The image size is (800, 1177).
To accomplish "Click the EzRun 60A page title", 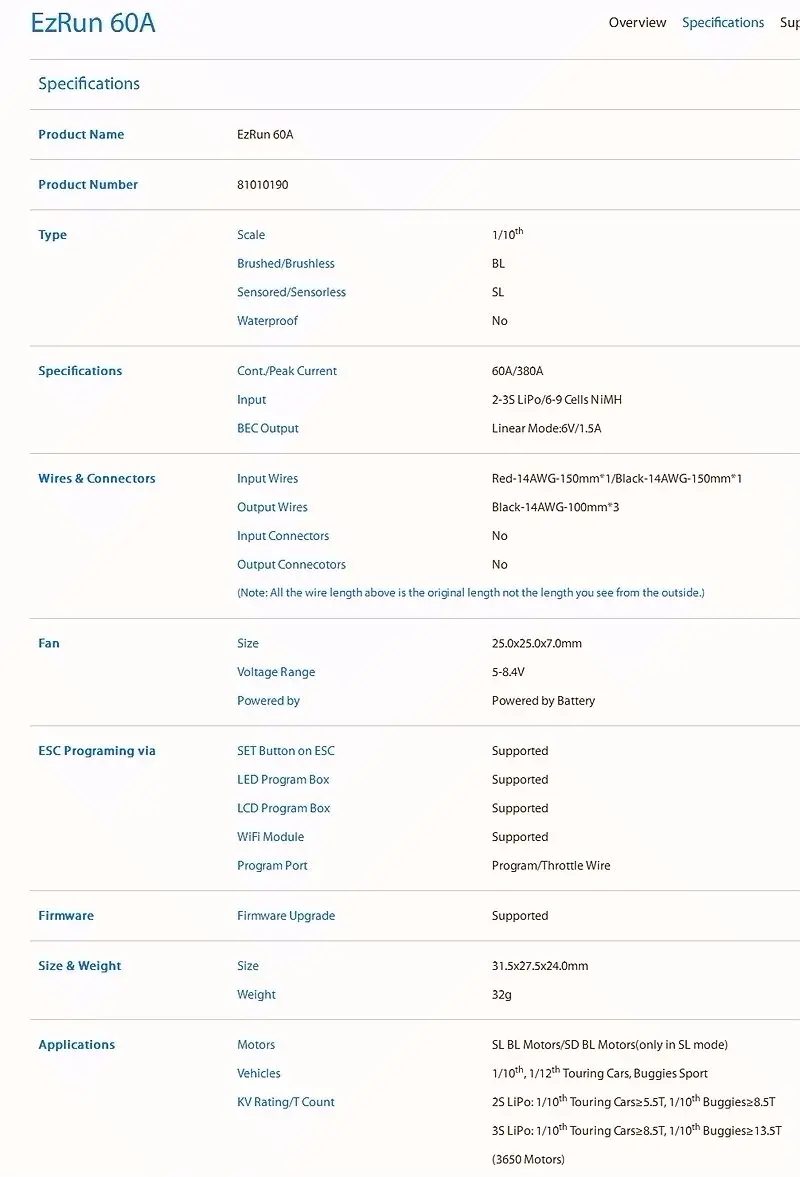I will click(93, 23).
